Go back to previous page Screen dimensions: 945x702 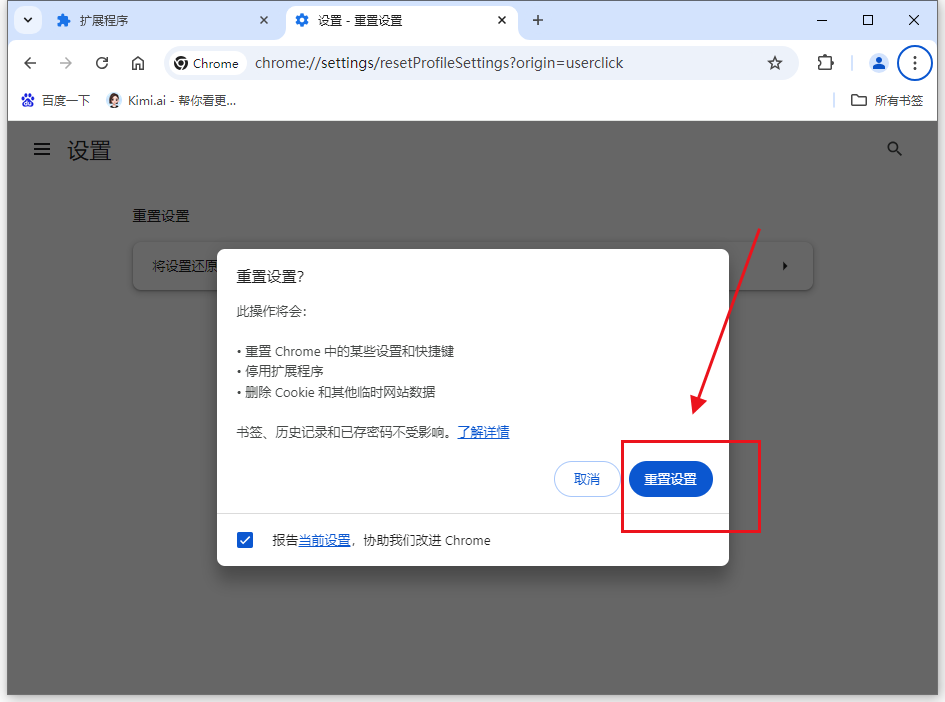click(x=30, y=63)
